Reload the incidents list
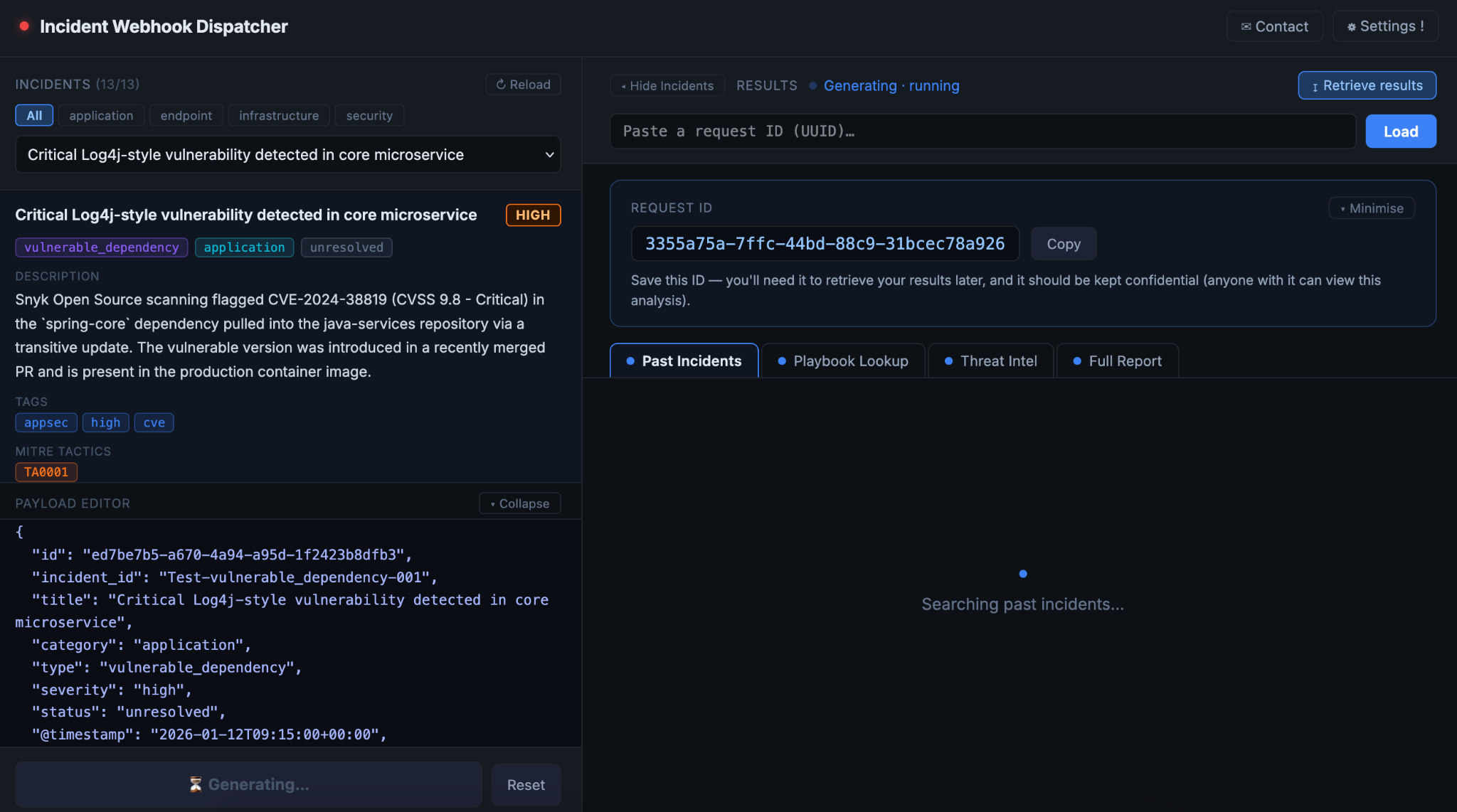 pyautogui.click(x=523, y=85)
